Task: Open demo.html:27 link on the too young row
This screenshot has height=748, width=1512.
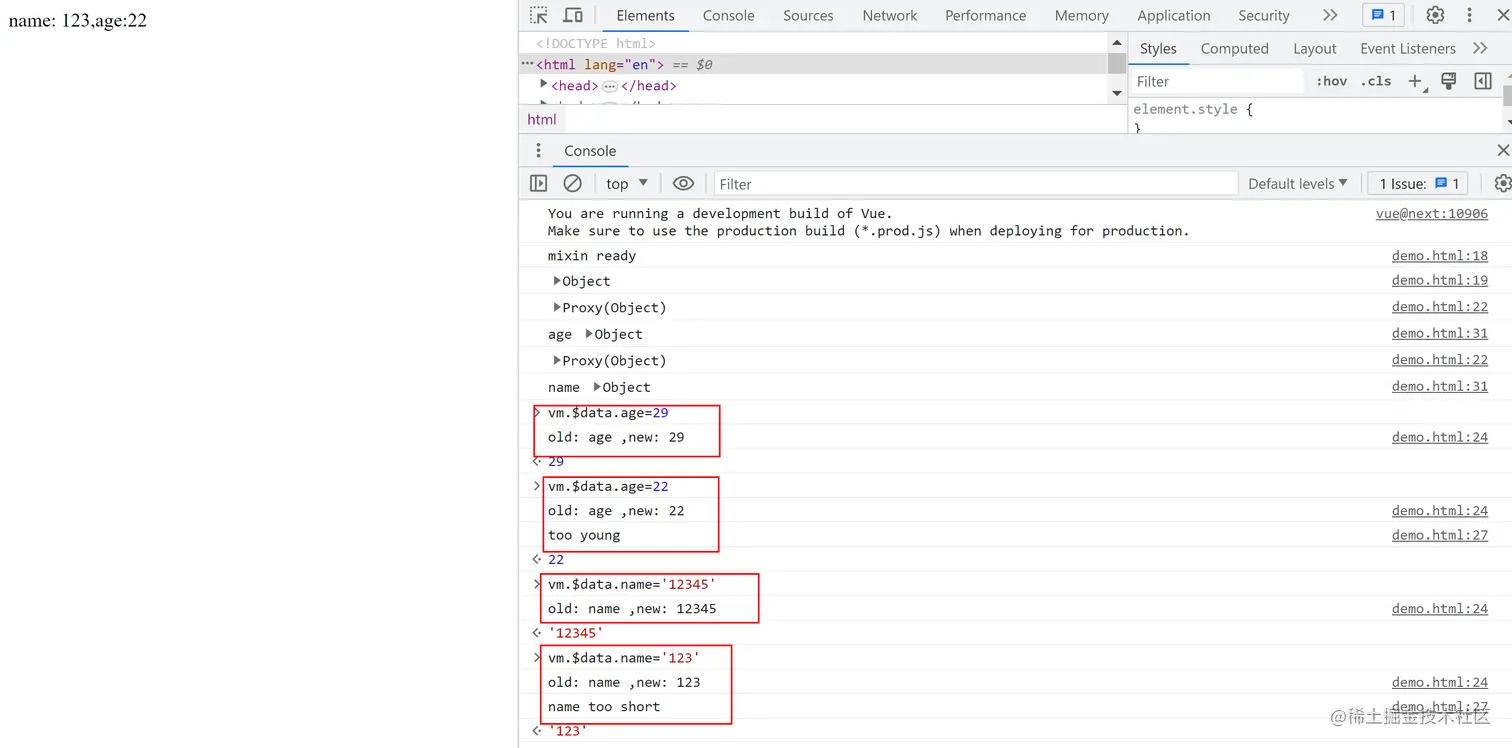Action: tap(1439, 535)
